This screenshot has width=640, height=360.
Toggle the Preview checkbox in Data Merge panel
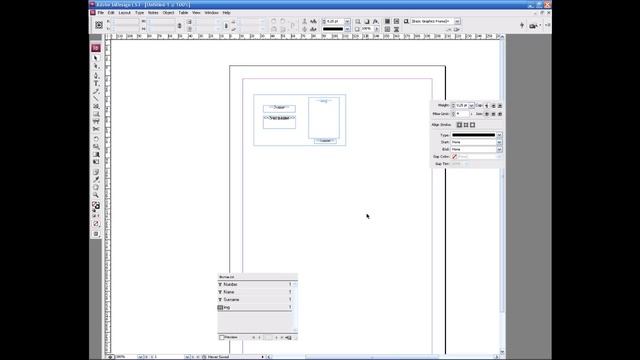click(222, 338)
